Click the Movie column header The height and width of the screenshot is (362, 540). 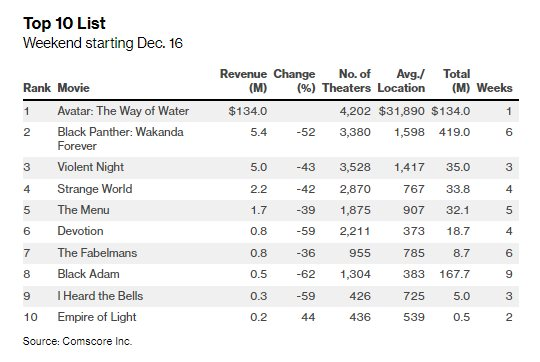[x=73, y=88]
